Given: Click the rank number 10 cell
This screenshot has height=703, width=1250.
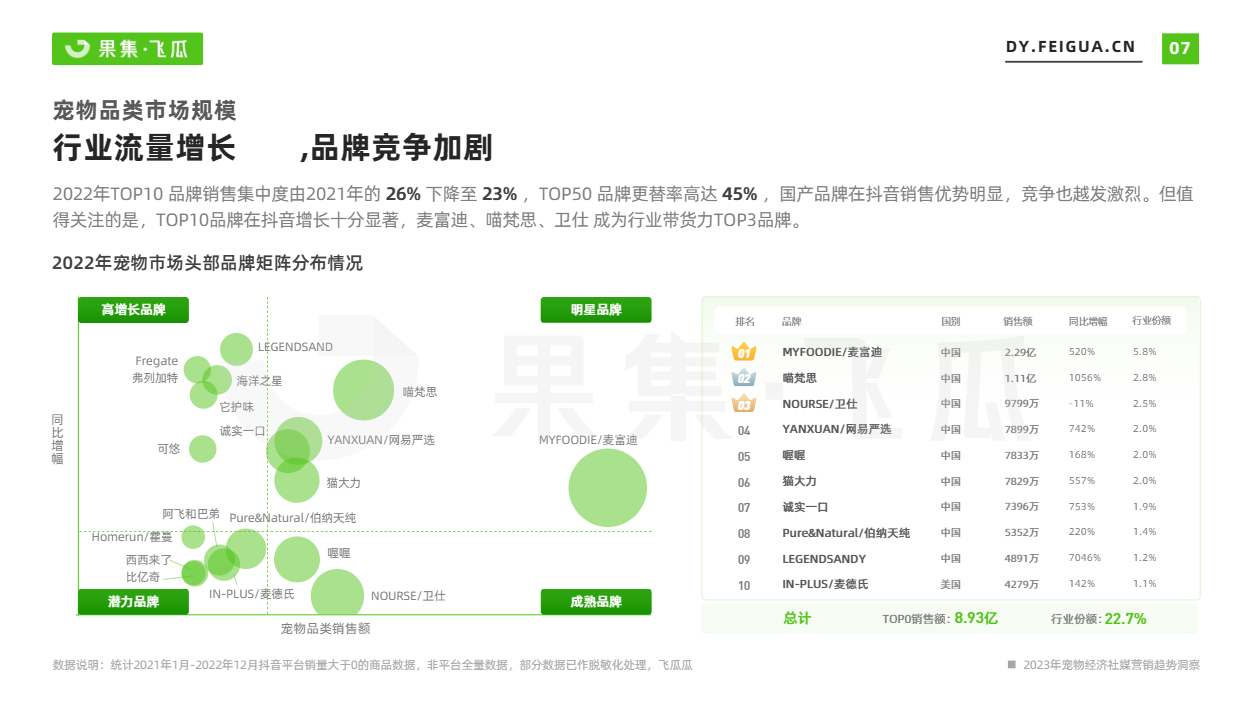Looking at the screenshot, I should (743, 585).
